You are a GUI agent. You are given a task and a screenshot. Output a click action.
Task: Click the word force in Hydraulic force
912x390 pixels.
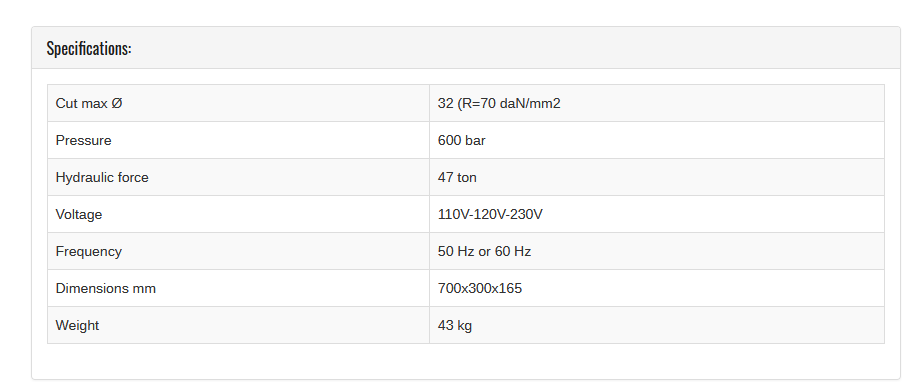(133, 177)
